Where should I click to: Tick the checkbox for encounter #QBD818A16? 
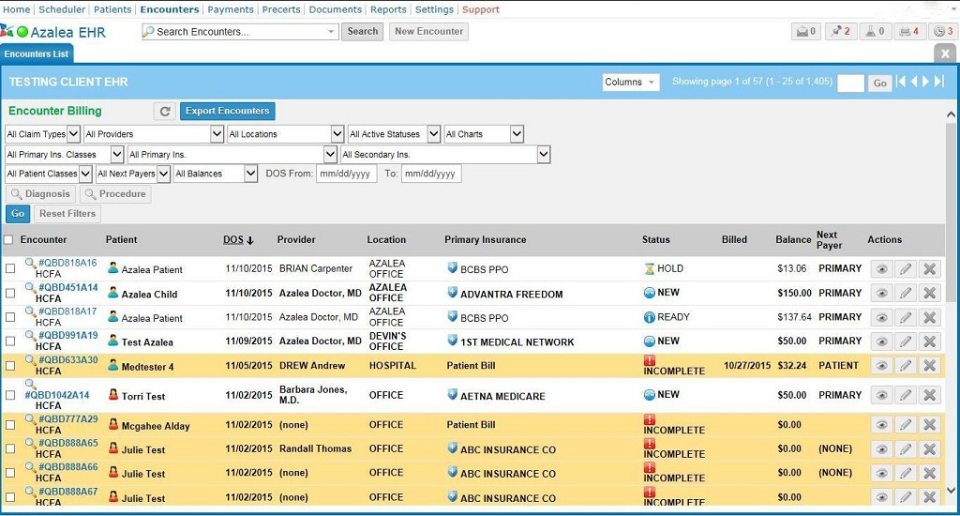[x=10, y=268]
